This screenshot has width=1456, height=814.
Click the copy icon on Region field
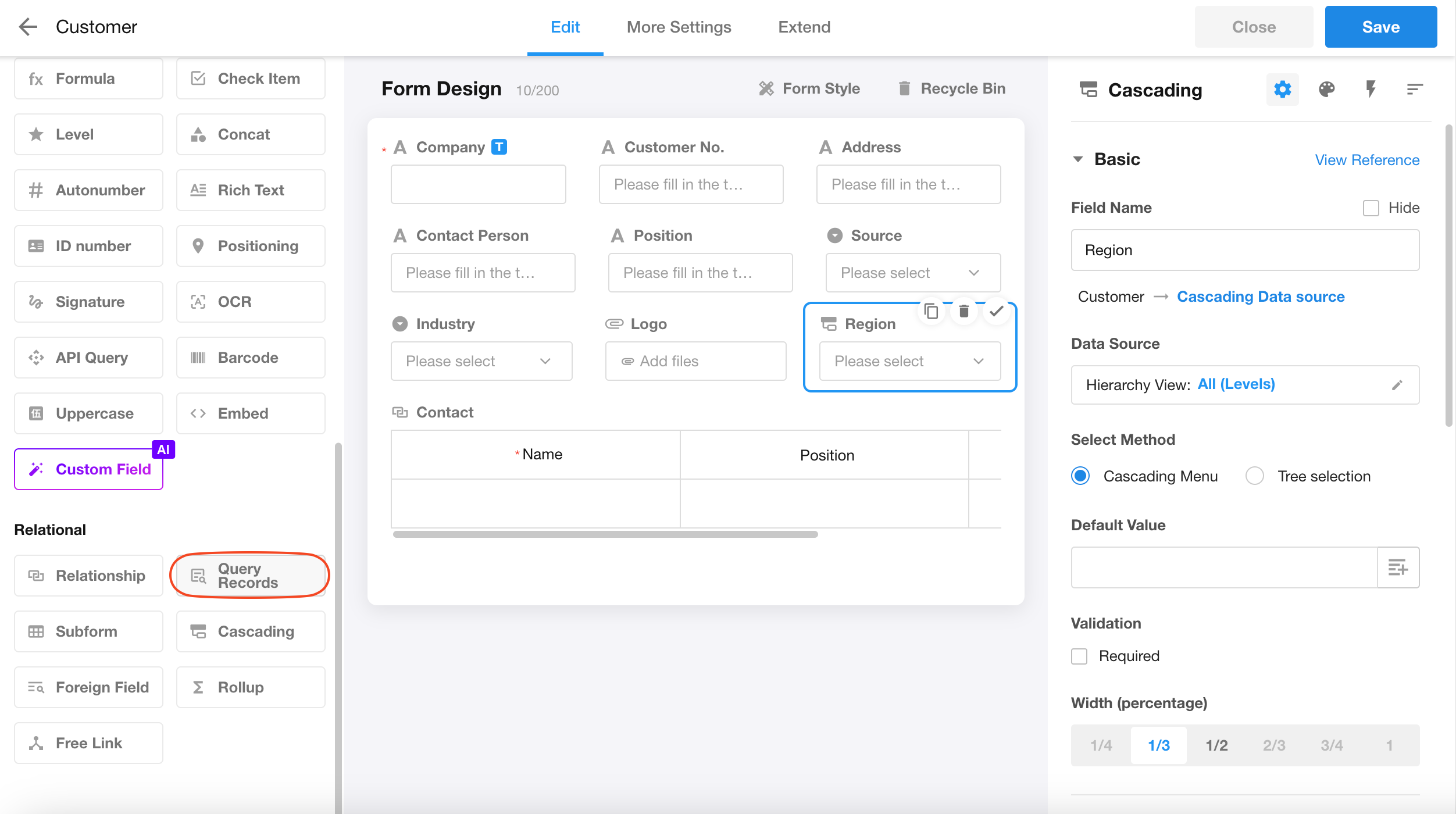pyautogui.click(x=931, y=312)
